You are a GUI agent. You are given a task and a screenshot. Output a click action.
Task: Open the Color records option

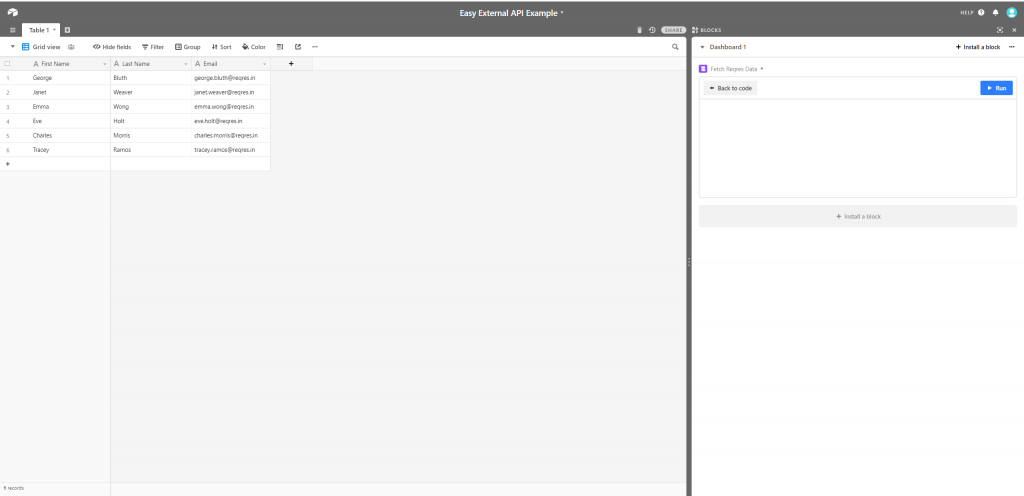click(x=254, y=47)
